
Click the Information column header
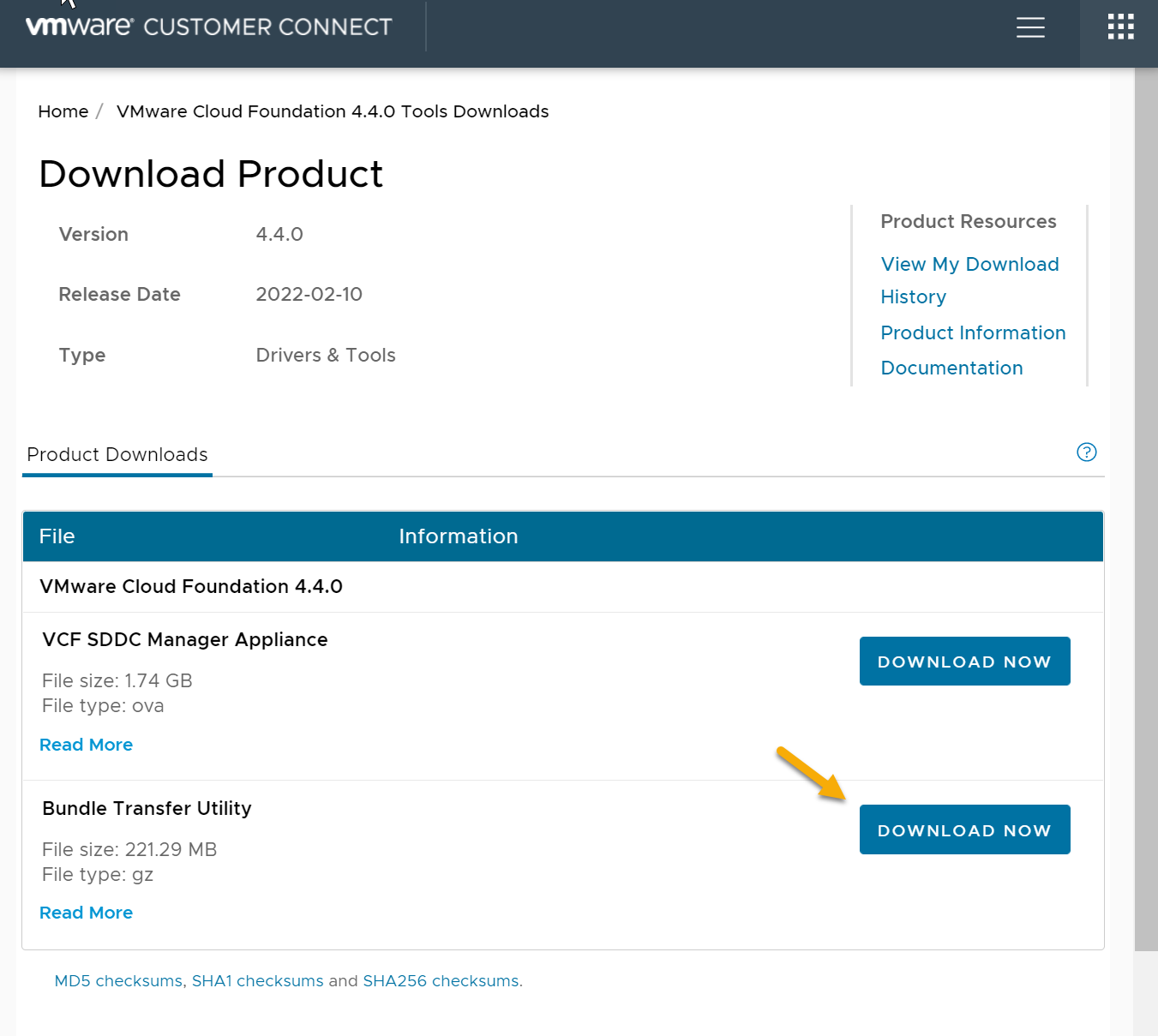tap(459, 536)
